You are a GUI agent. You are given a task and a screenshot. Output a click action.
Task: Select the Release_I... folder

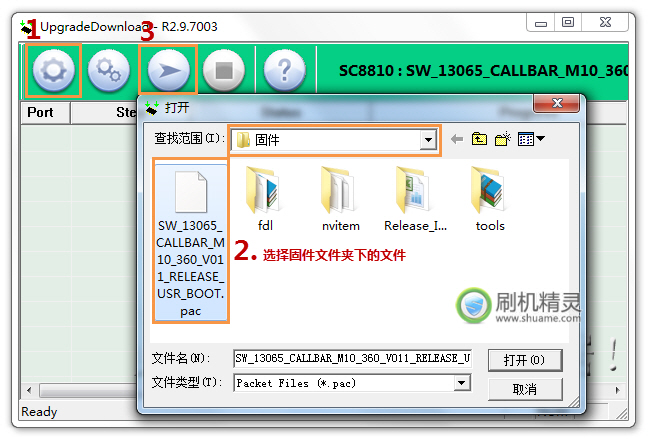415,199
